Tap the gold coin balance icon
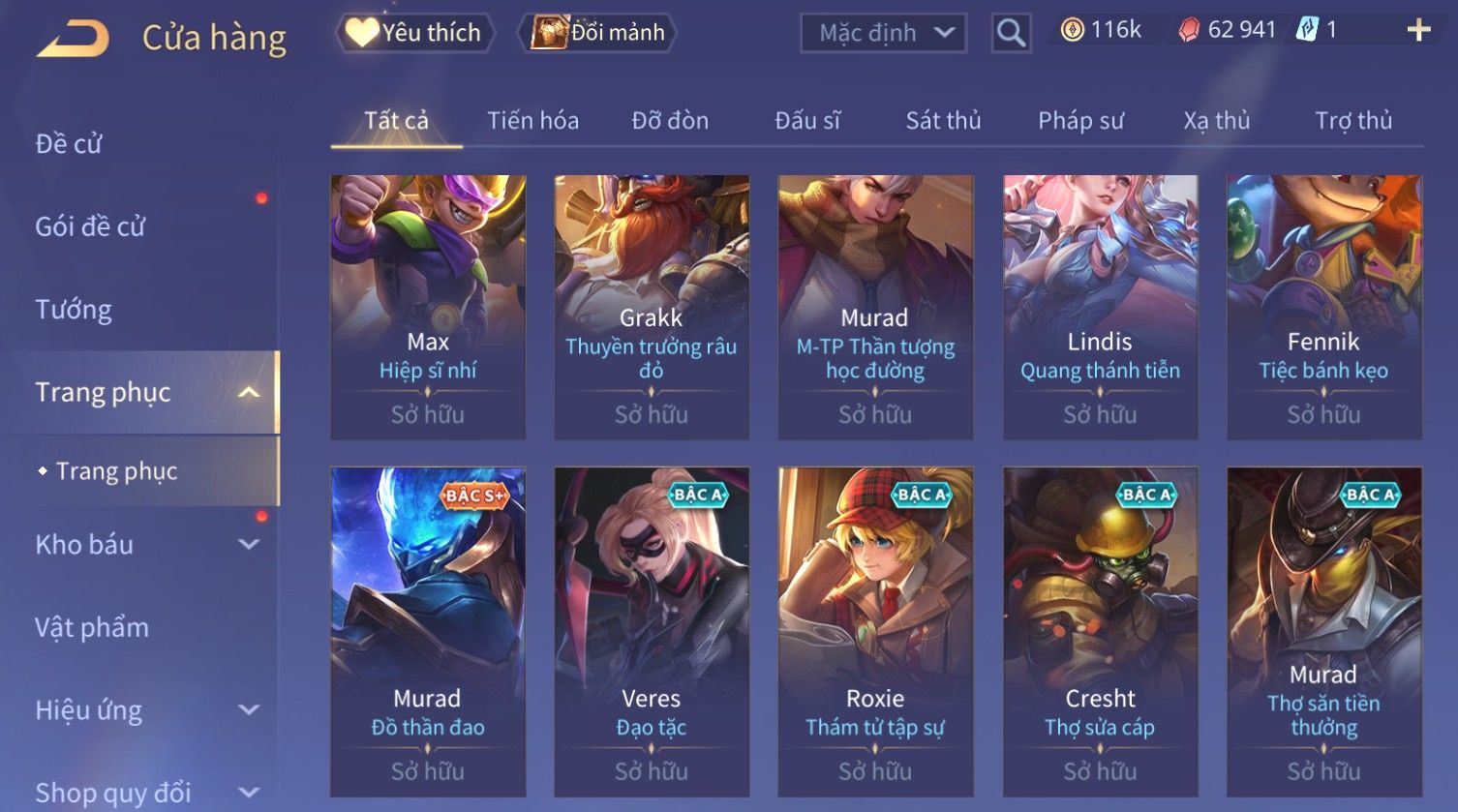 point(1072,31)
